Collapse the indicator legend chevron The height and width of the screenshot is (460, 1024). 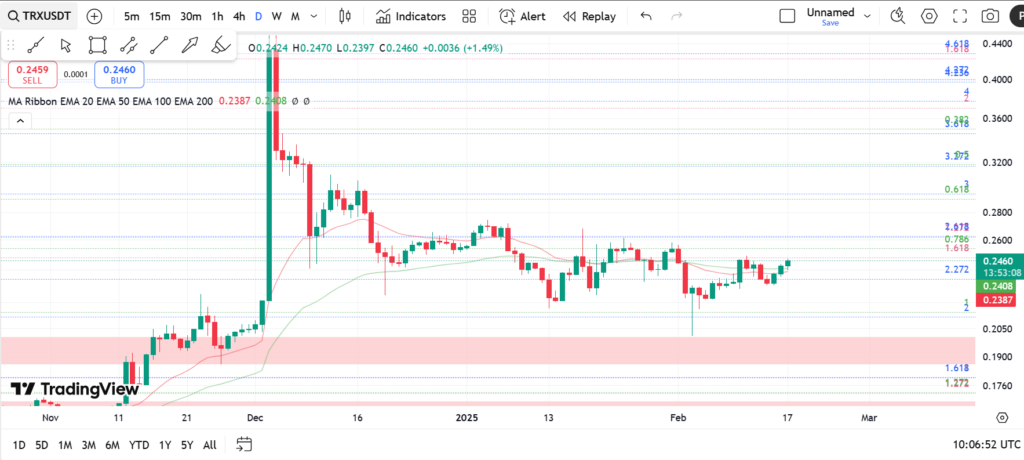(x=18, y=120)
